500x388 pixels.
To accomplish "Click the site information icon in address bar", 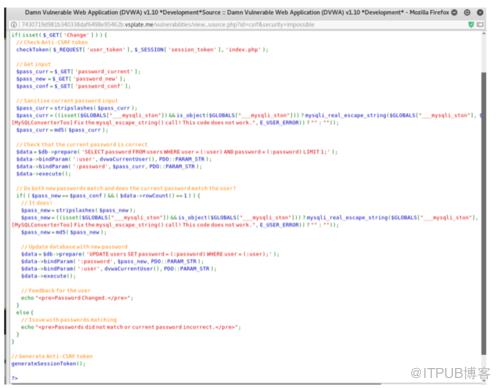I will 14,25.
